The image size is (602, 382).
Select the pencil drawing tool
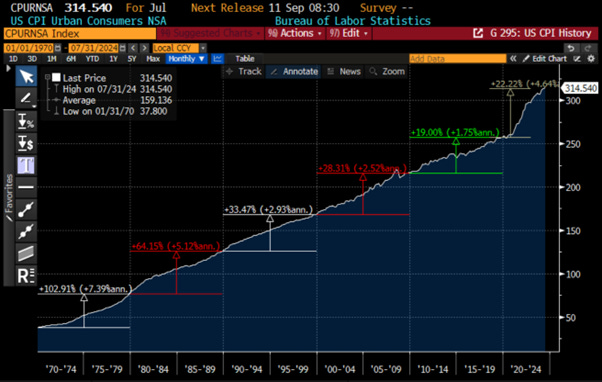(25, 98)
